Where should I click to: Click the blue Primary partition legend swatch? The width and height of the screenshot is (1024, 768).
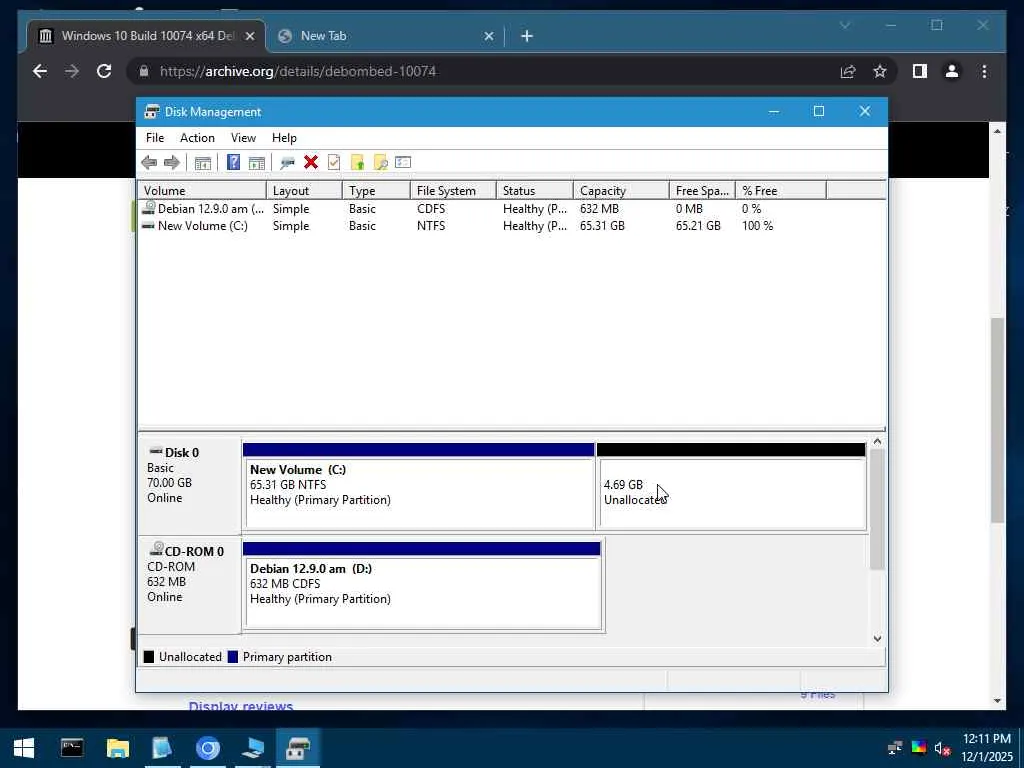[232, 657]
